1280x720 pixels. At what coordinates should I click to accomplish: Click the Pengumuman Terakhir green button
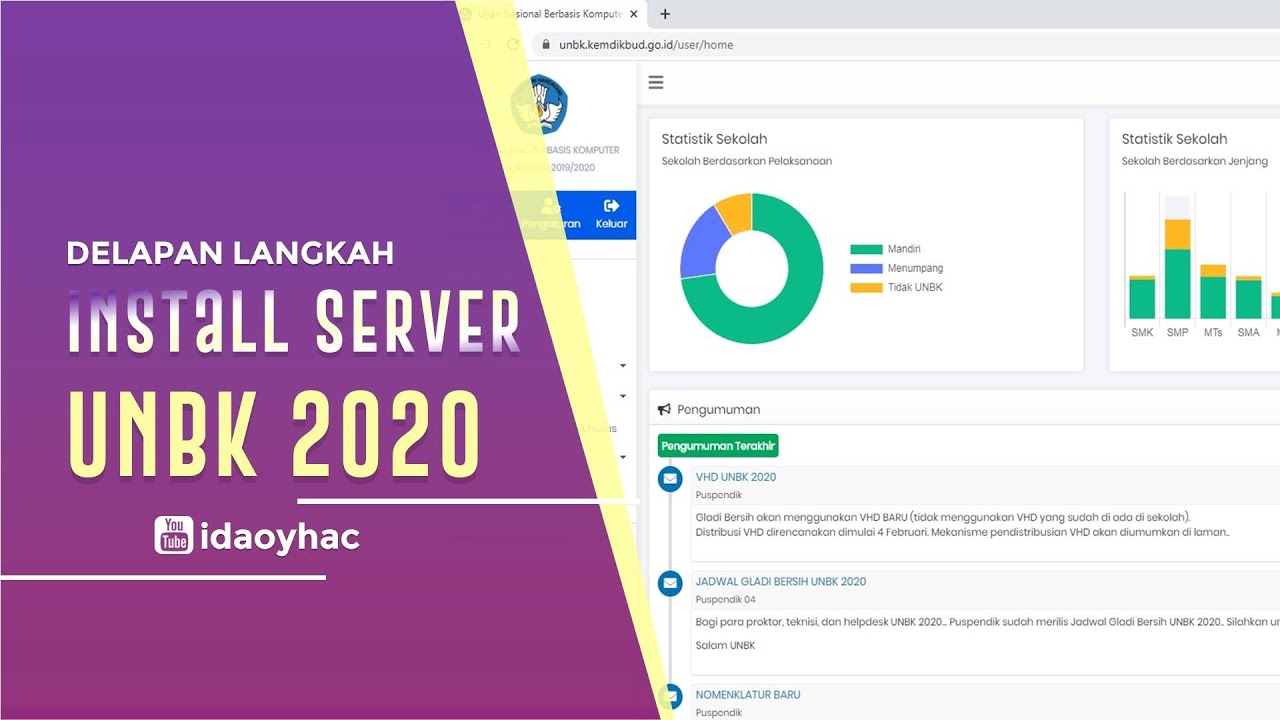click(718, 446)
